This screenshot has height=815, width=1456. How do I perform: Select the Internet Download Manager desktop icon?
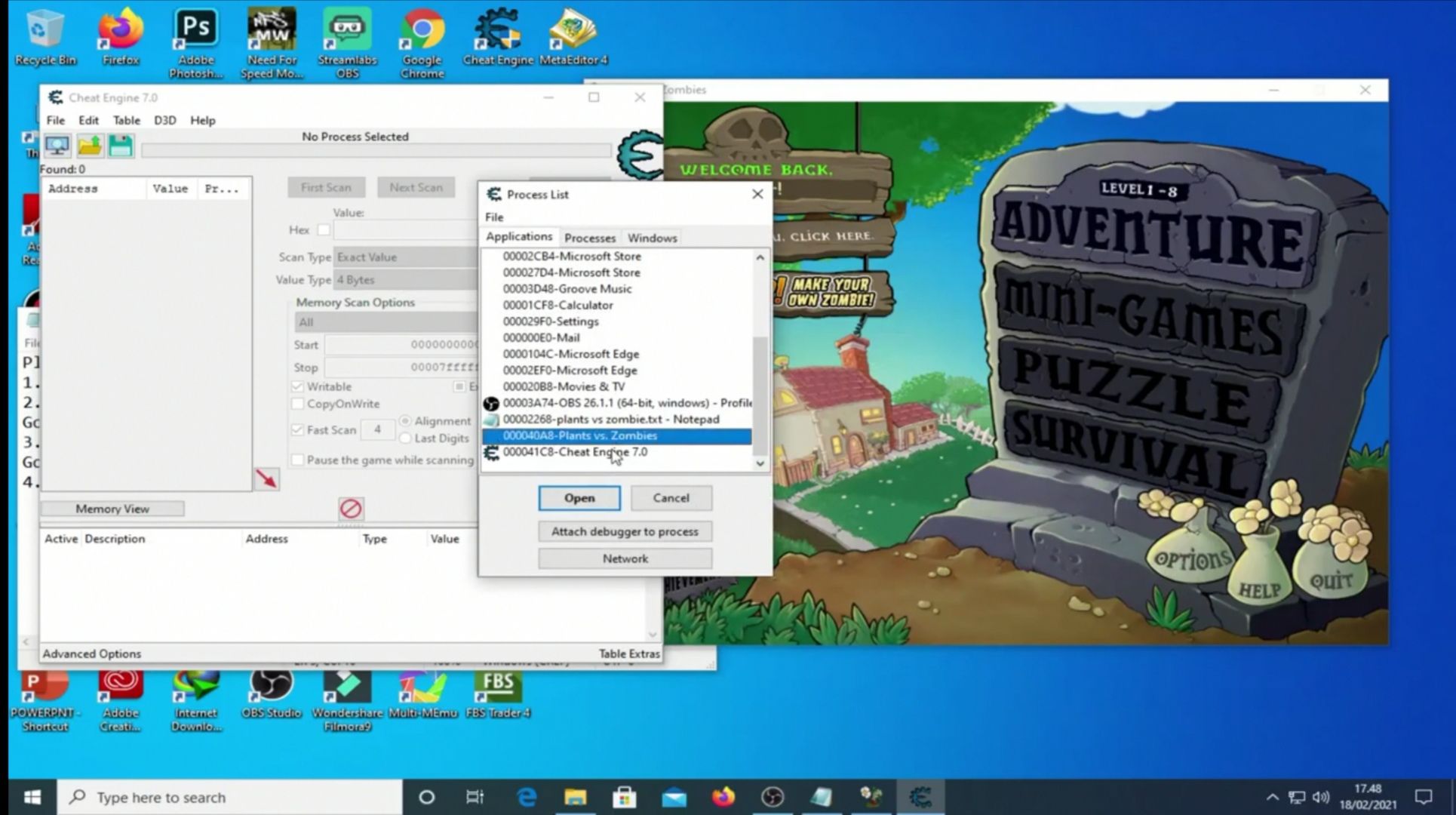[196, 702]
